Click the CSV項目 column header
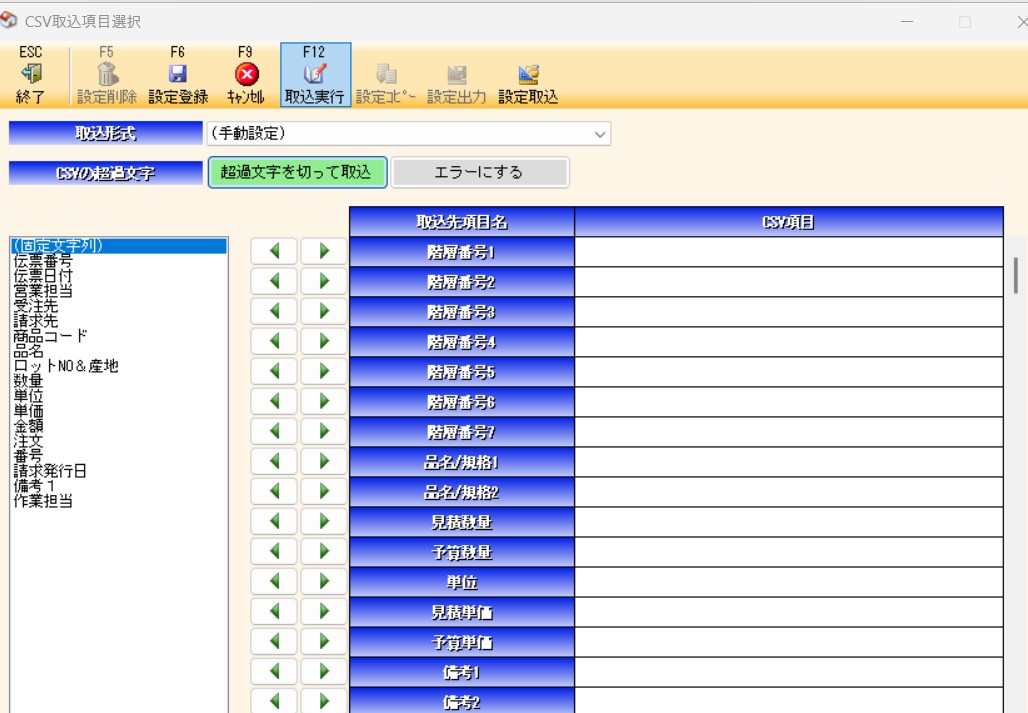 tap(788, 222)
